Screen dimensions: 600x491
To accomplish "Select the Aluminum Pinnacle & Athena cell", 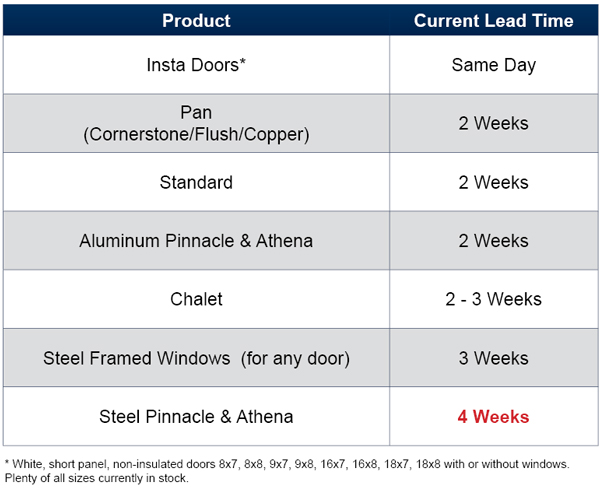I will (x=196, y=241).
